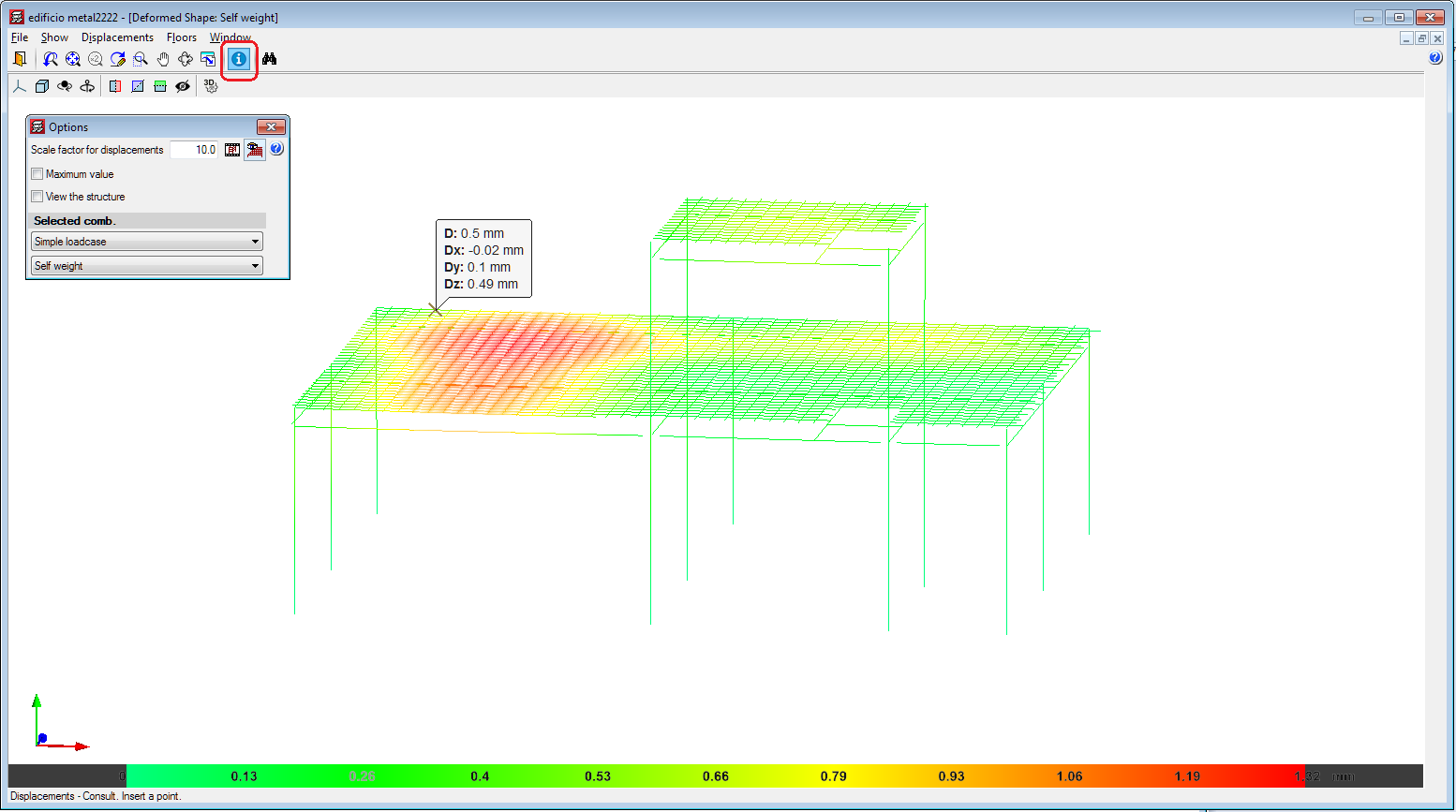
Task: Expand the Self weight load list
Action: pyautogui.click(x=254, y=265)
